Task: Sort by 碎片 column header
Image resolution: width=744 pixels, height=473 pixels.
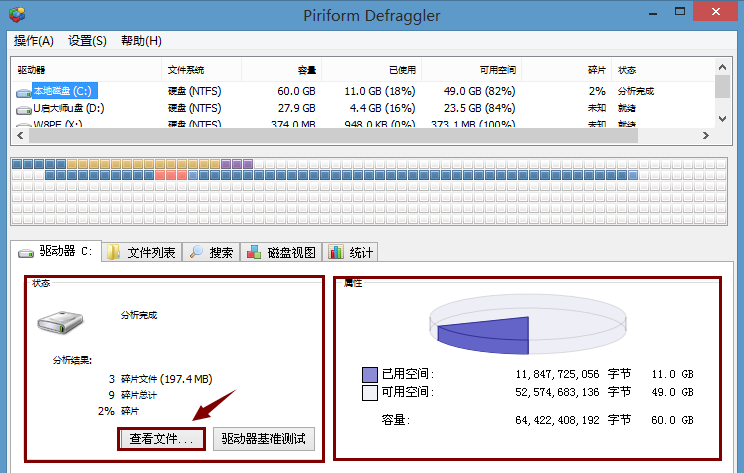Action: pyautogui.click(x=567, y=70)
